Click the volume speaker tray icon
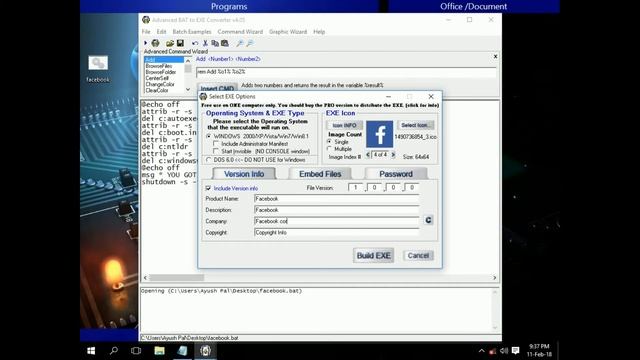The width and height of the screenshot is (640, 360). click(504, 351)
